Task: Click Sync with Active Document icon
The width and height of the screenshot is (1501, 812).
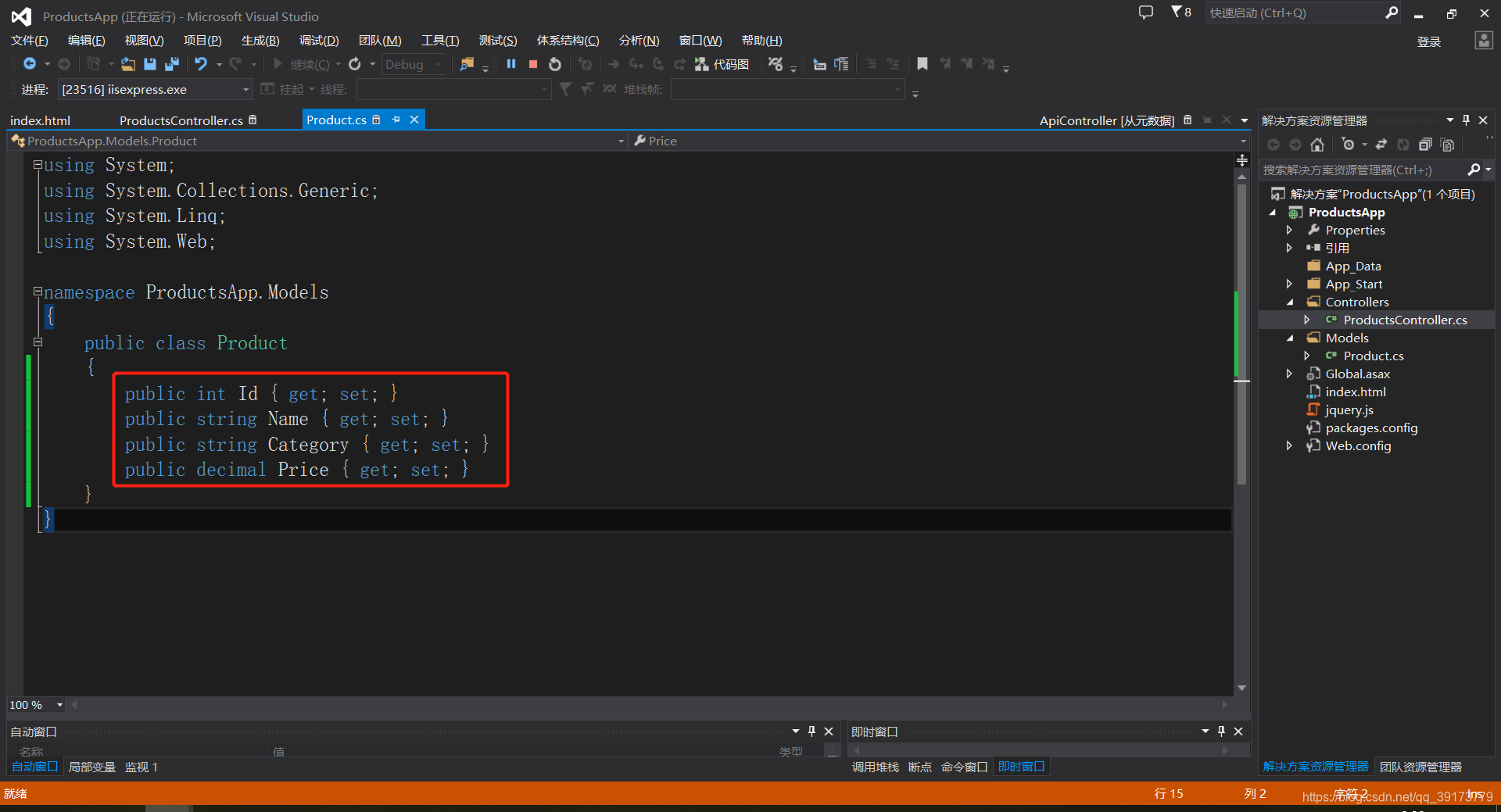Action: [x=1381, y=145]
